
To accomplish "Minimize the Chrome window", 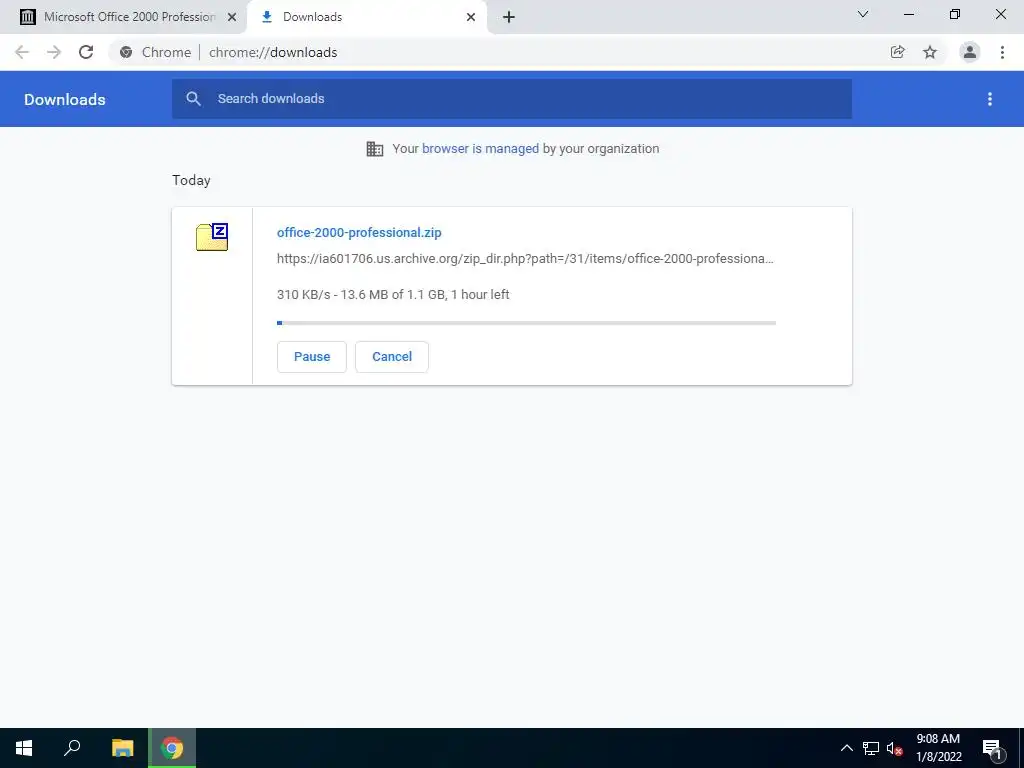I will [908, 14].
